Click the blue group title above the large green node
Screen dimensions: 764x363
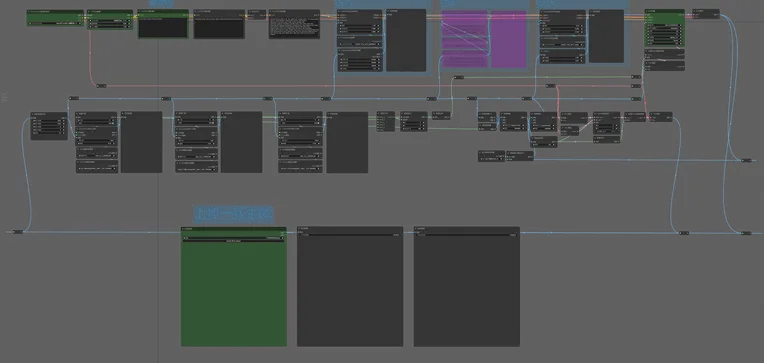(233, 214)
